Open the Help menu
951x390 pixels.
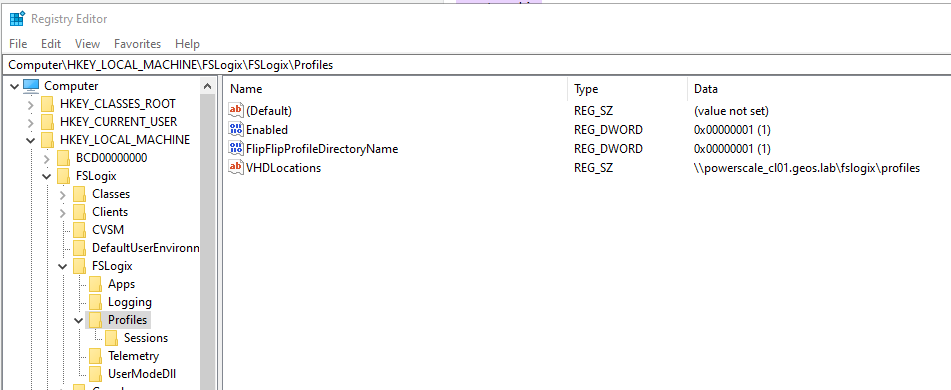point(187,44)
